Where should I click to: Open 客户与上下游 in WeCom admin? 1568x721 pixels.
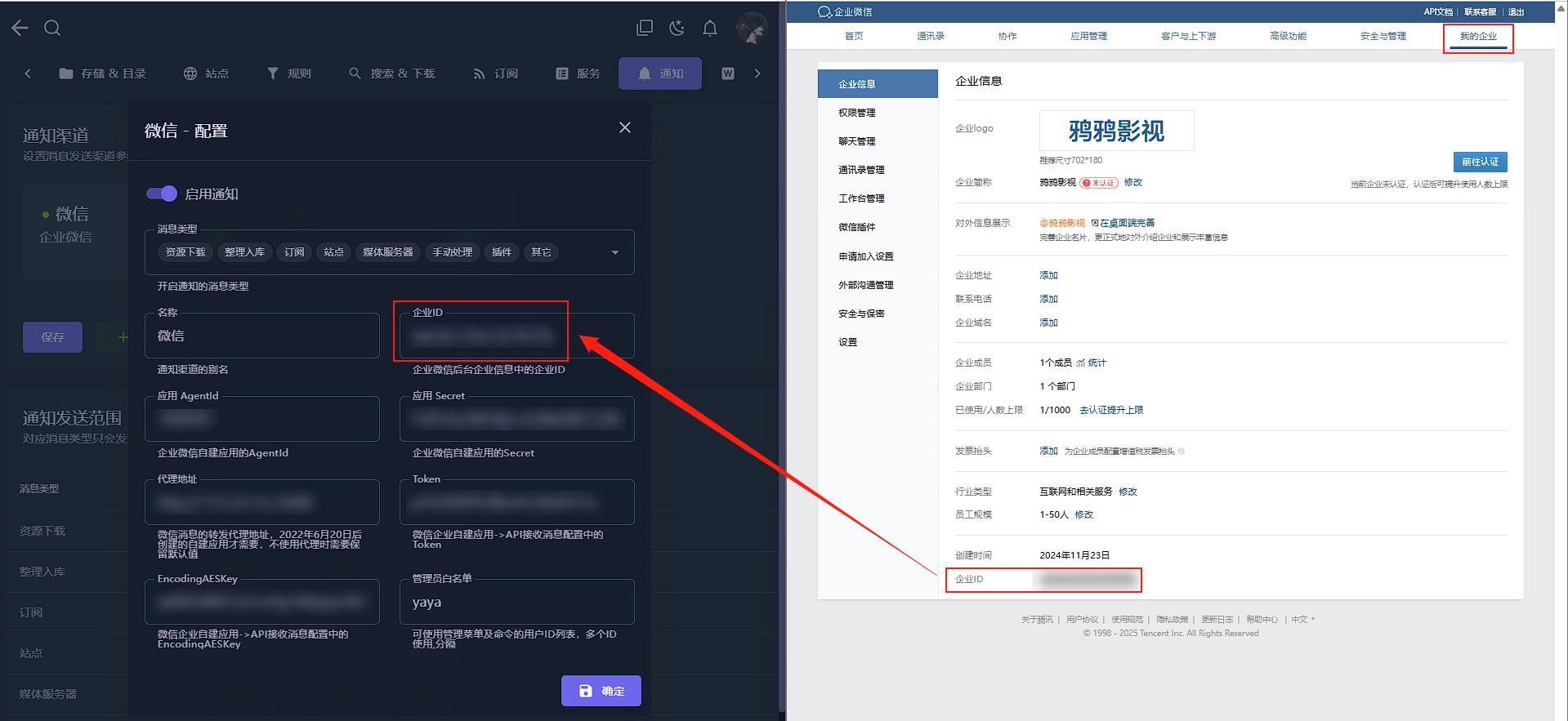(1189, 36)
